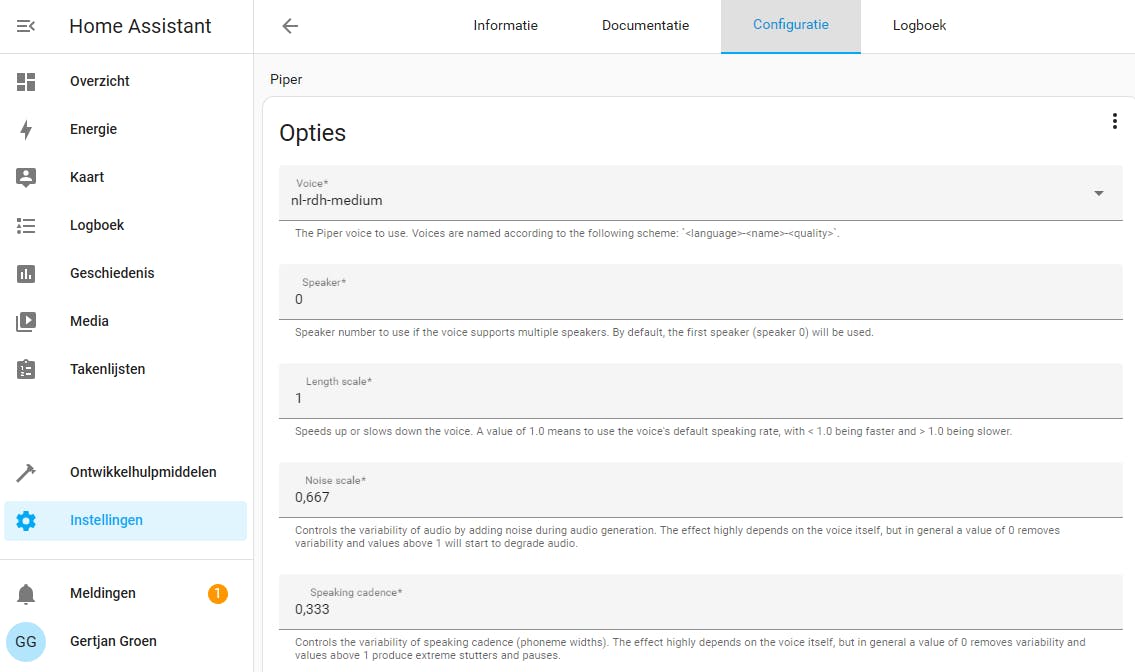Image resolution: width=1135 pixels, height=672 pixels.
Task: Switch to the Informatie tab
Action: [x=505, y=26]
